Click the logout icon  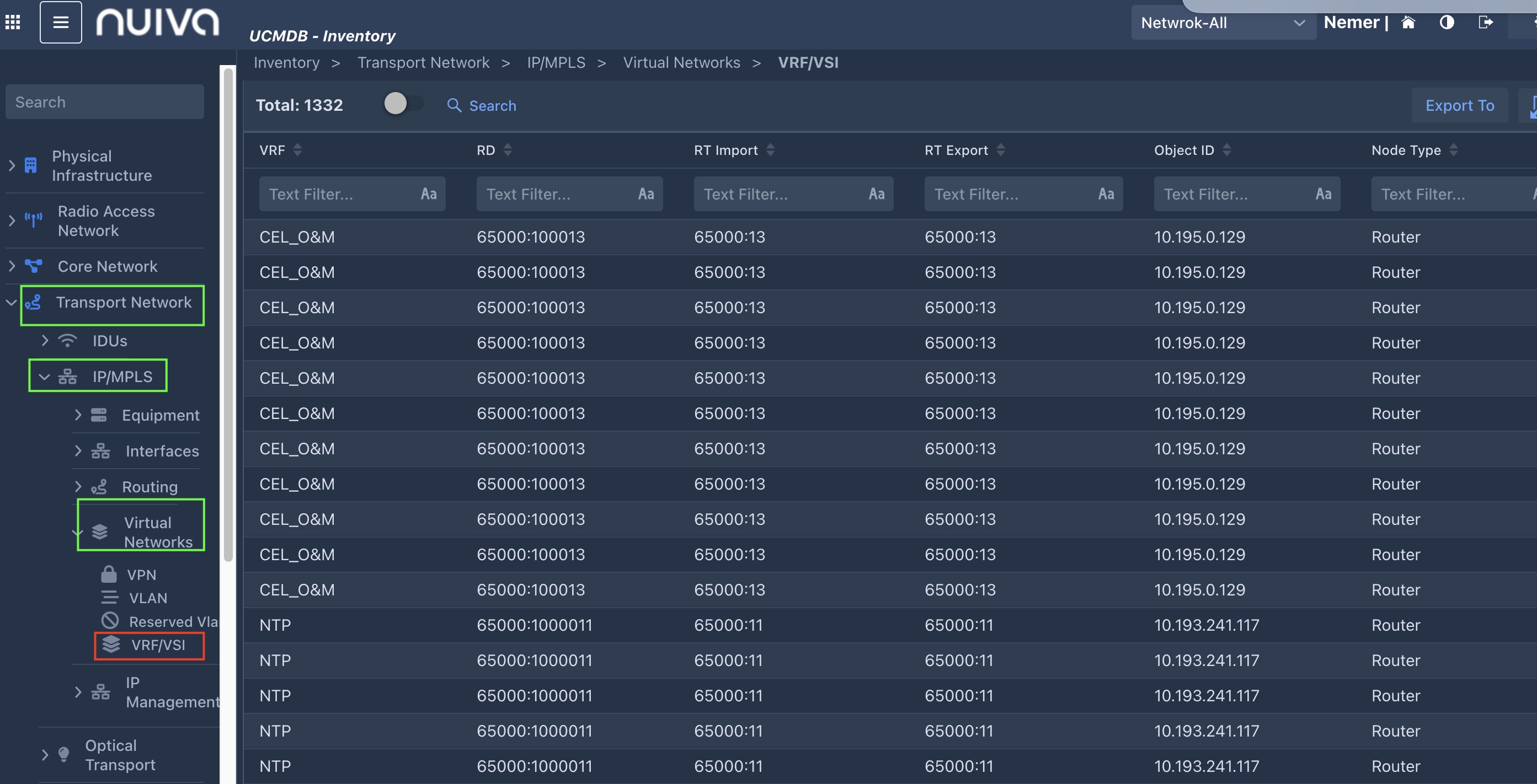coord(1485,23)
